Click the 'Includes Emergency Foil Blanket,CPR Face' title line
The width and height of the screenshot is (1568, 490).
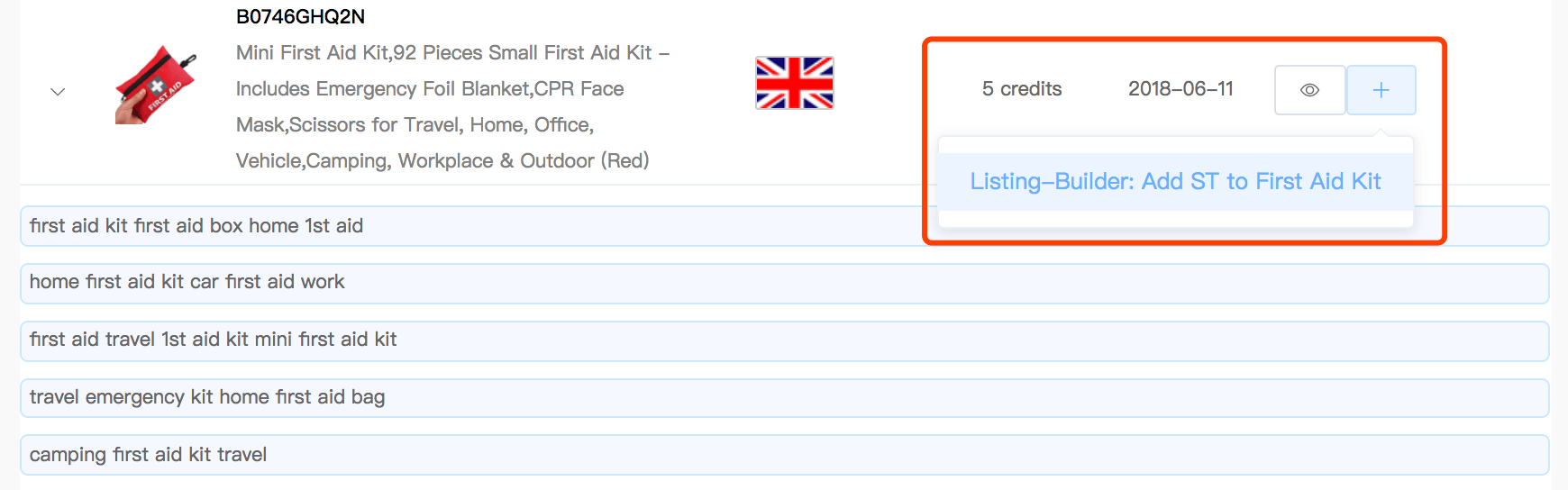(x=430, y=89)
